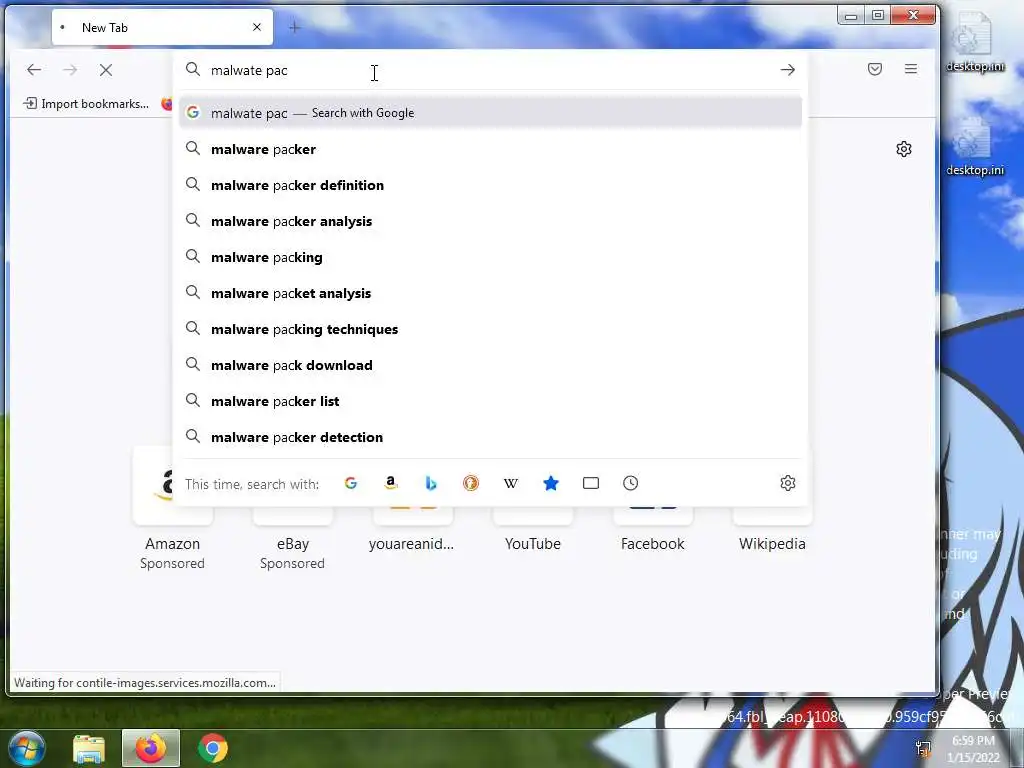Select suggestion 'malware packer analysis'

tap(490, 221)
